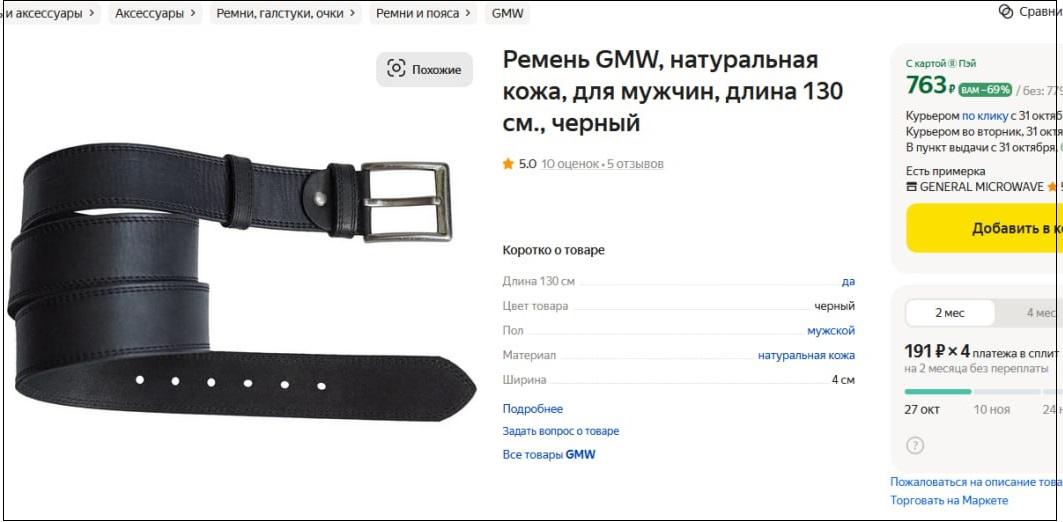
Task: Open Все товары GMW link
Action: click(x=548, y=454)
